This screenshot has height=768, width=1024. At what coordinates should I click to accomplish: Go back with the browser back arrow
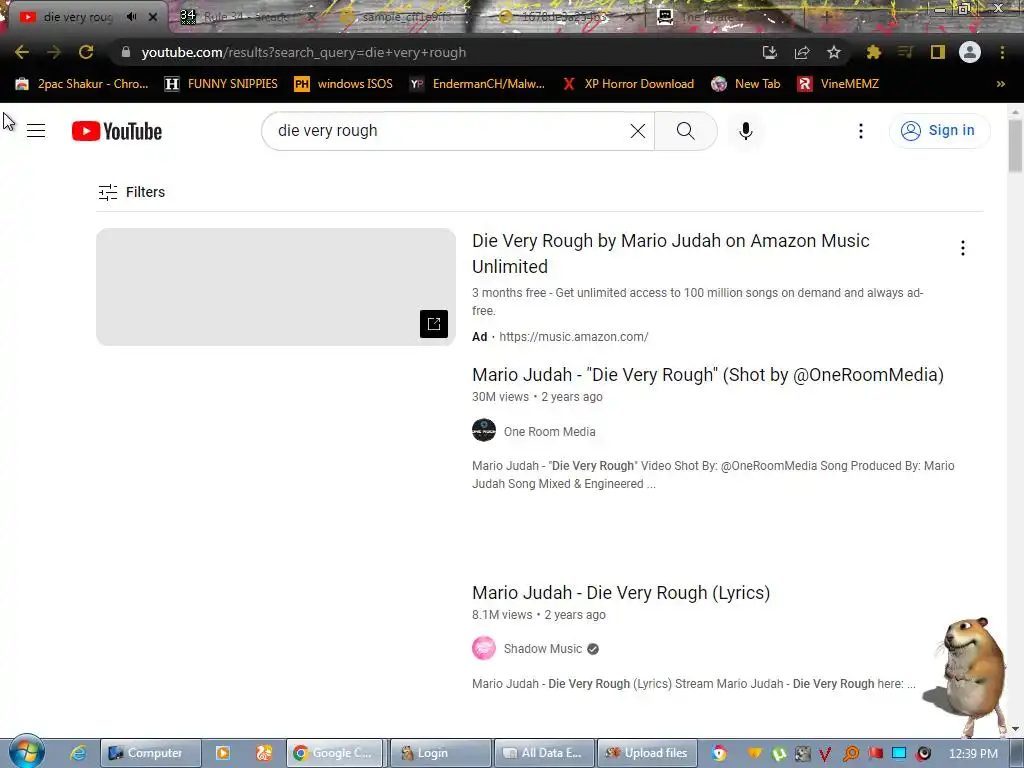22,52
